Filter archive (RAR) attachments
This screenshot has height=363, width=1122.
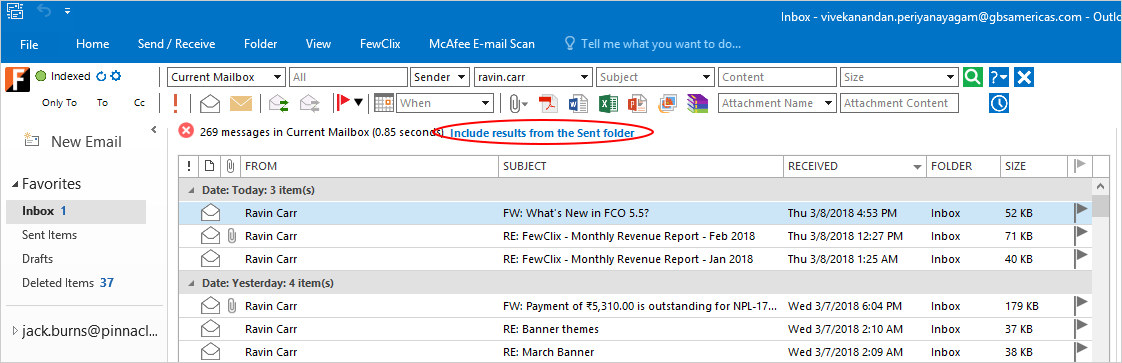pyautogui.click(x=697, y=103)
